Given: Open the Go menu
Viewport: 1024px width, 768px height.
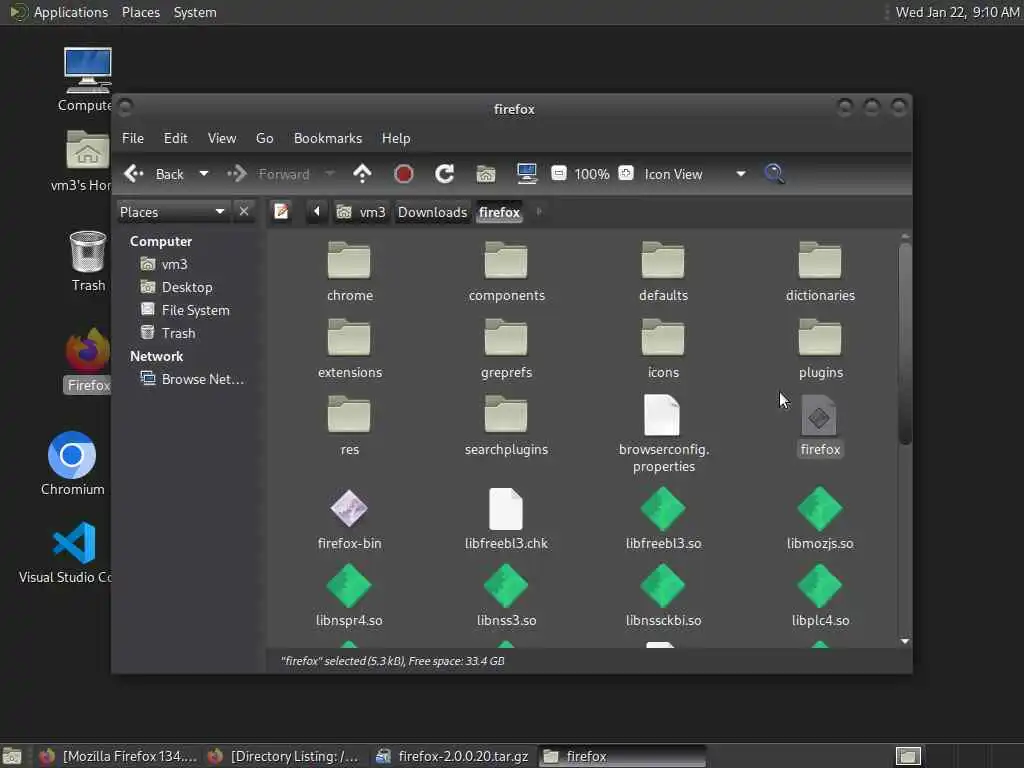Looking at the screenshot, I should click(x=264, y=138).
